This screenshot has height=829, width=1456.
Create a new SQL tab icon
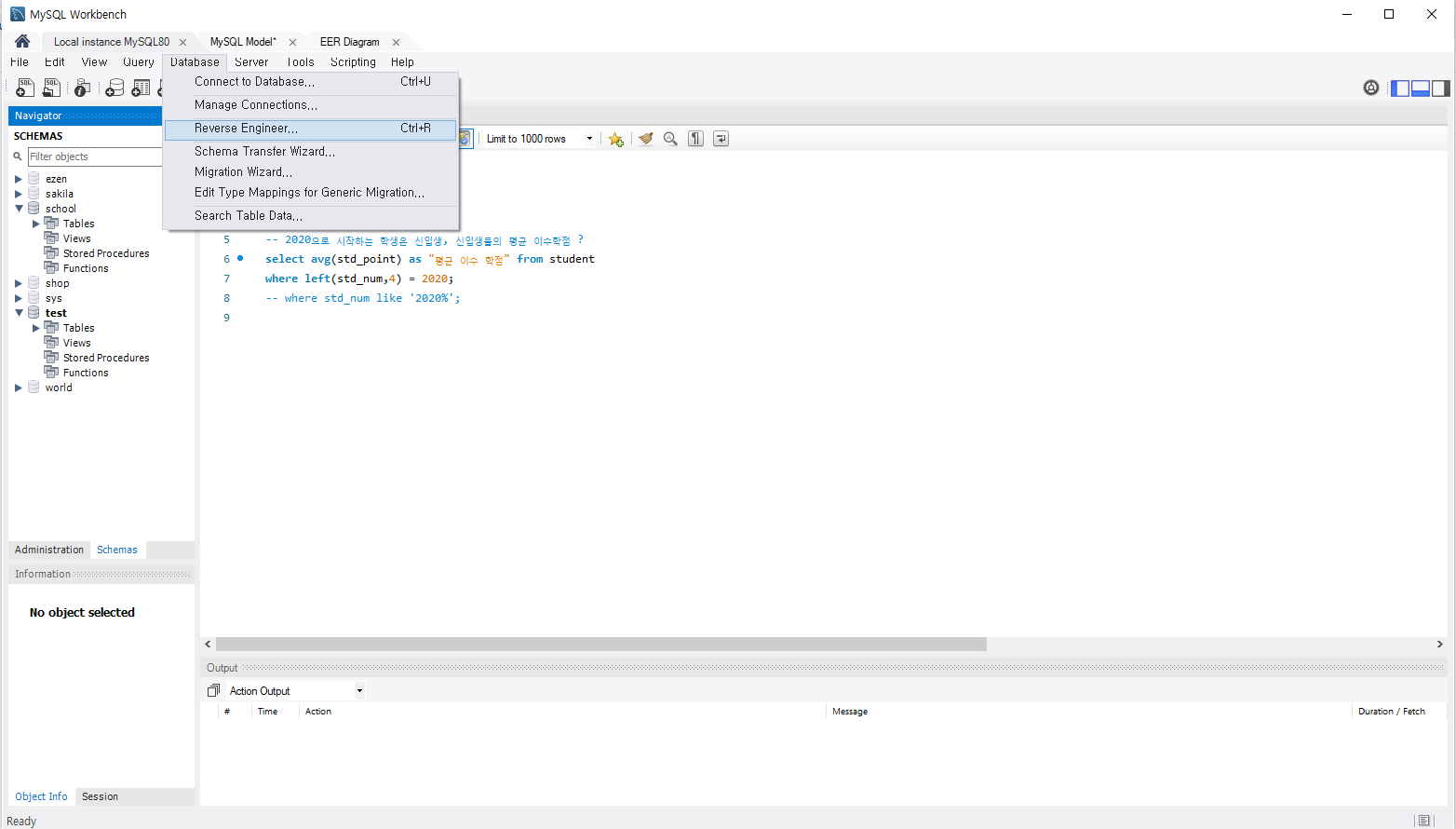pos(25,88)
